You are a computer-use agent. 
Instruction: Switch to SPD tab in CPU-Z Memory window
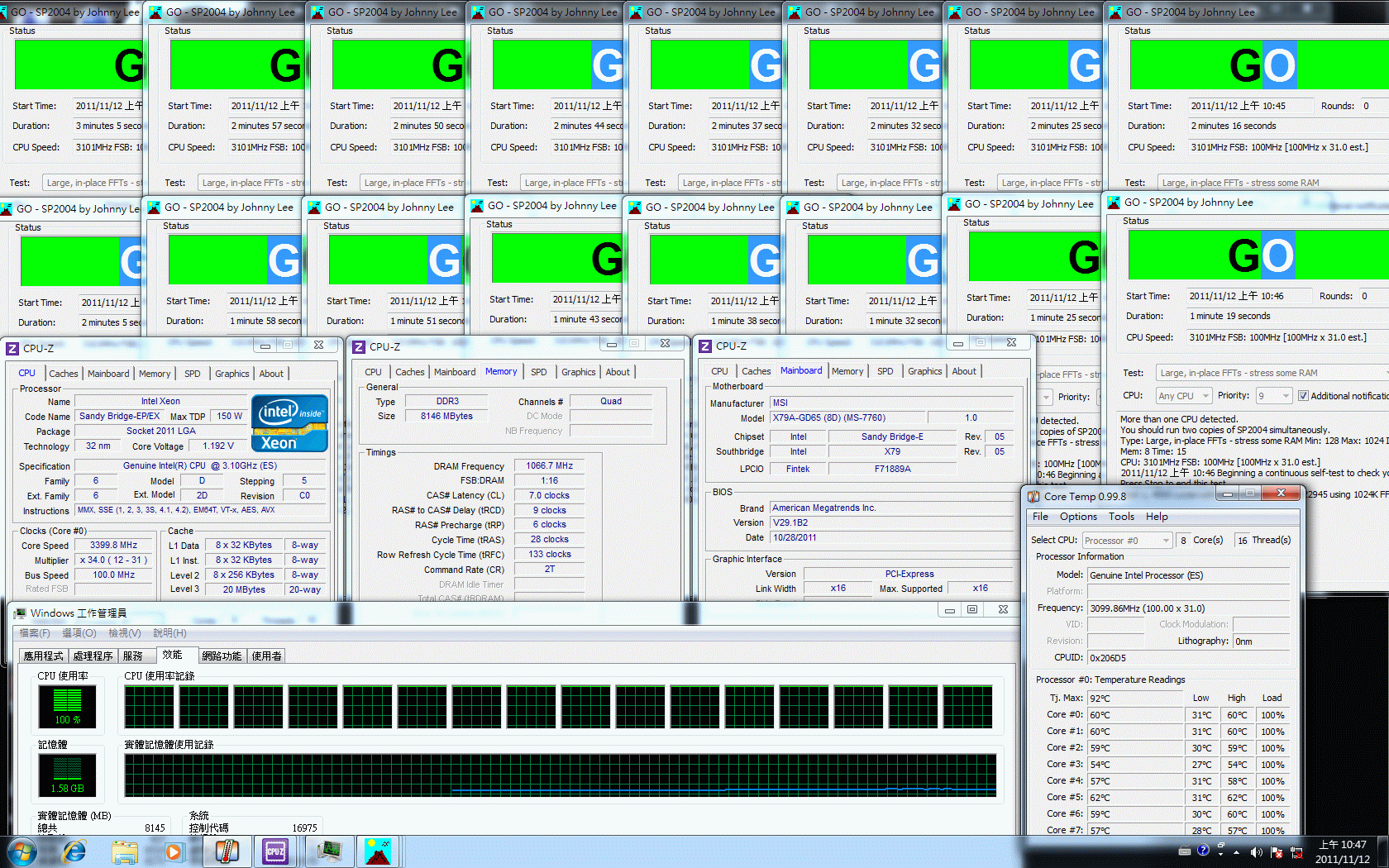(x=539, y=372)
